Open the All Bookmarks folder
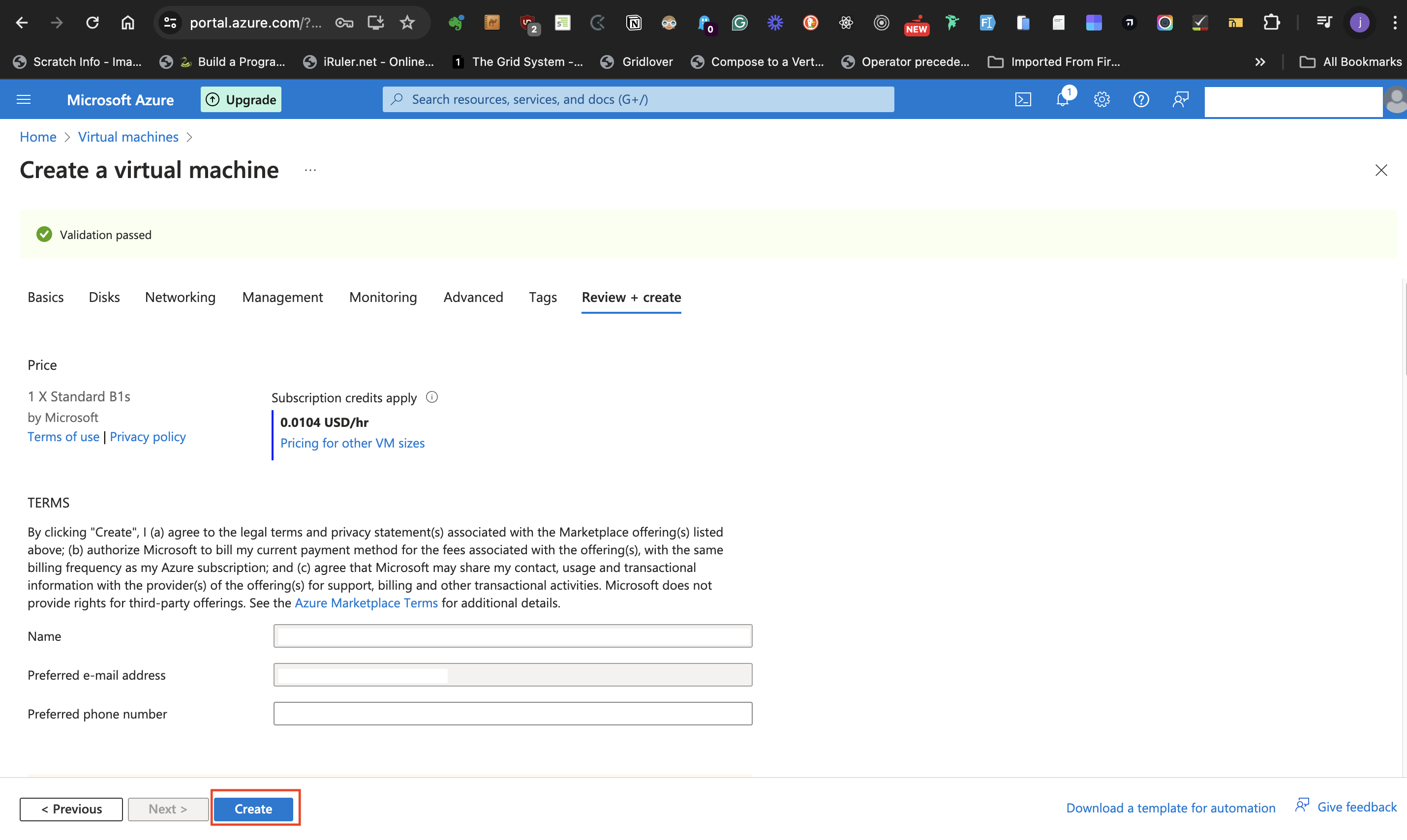The width and height of the screenshot is (1407, 840). tap(1350, 61)
